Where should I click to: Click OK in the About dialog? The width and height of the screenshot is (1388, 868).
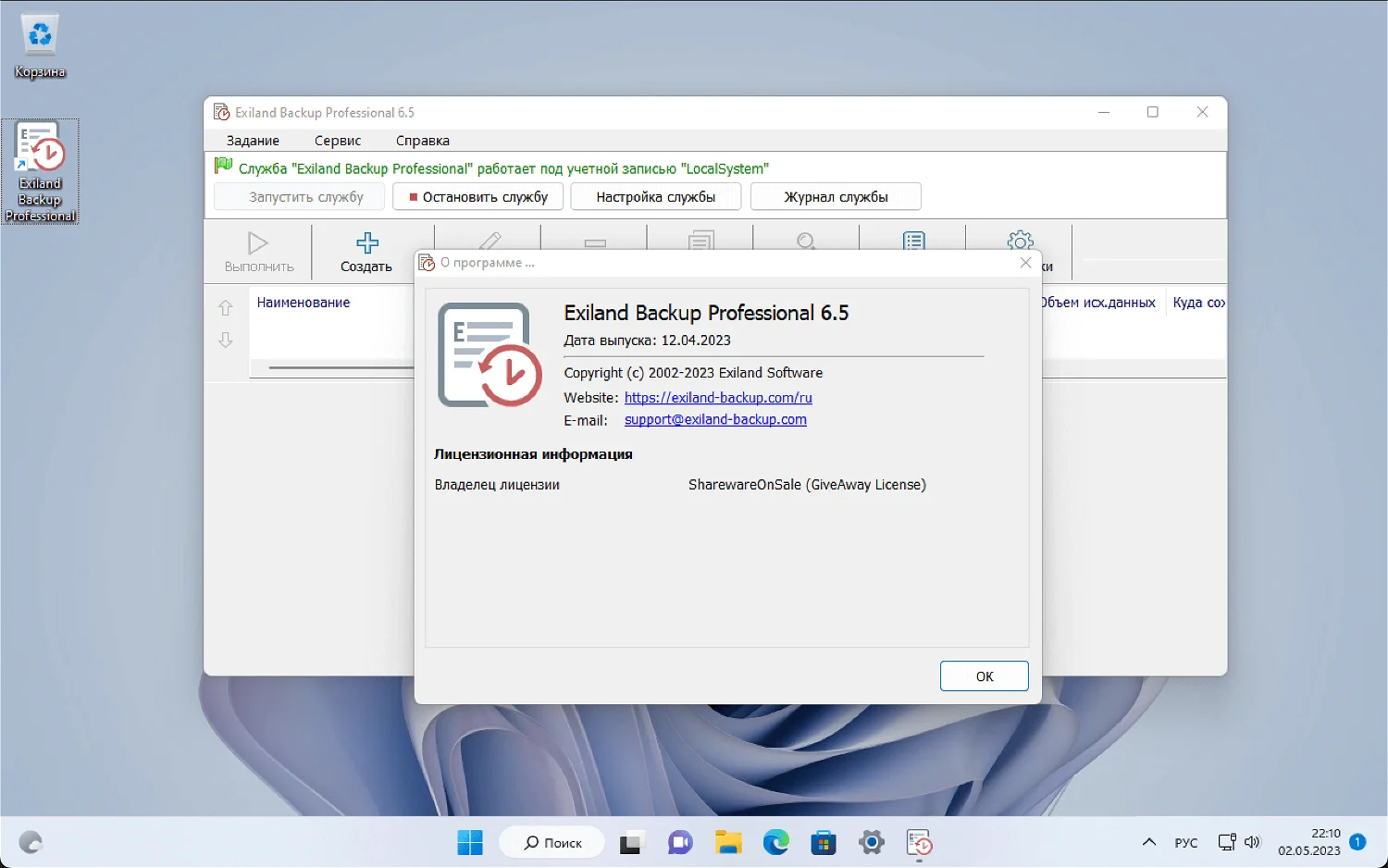[985, 676]
